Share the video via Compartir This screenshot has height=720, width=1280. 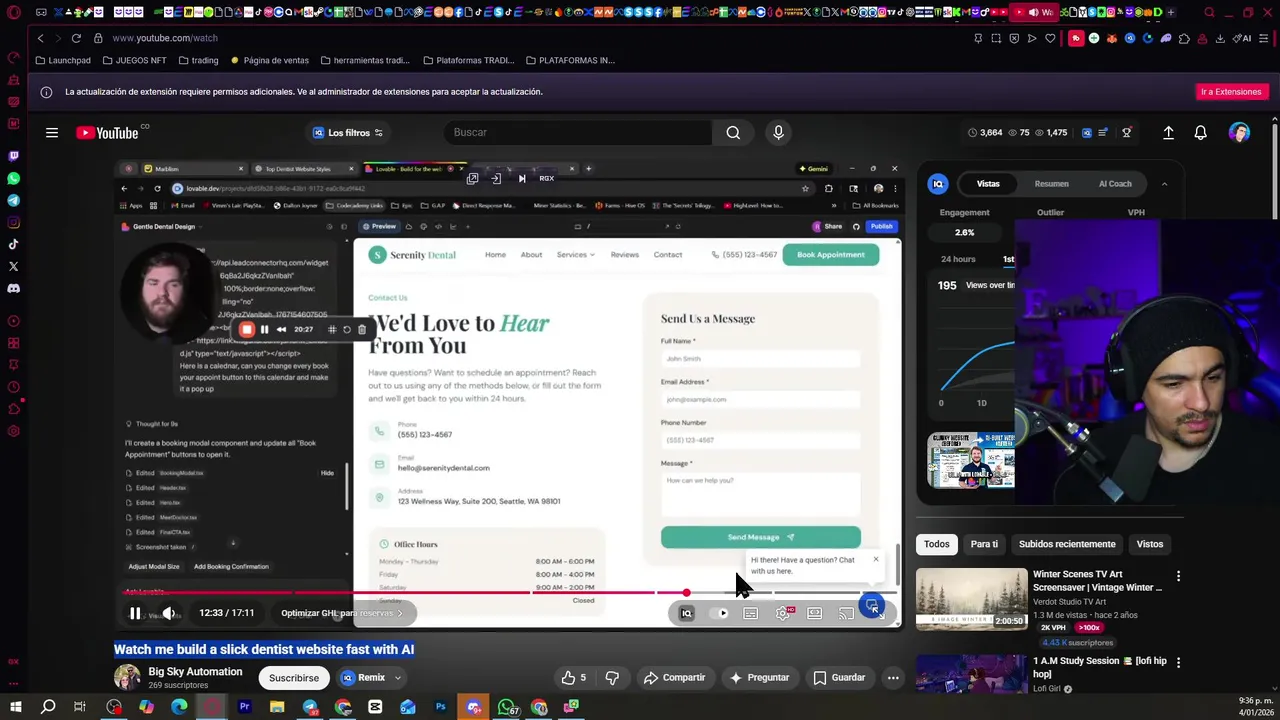[674, 678]
